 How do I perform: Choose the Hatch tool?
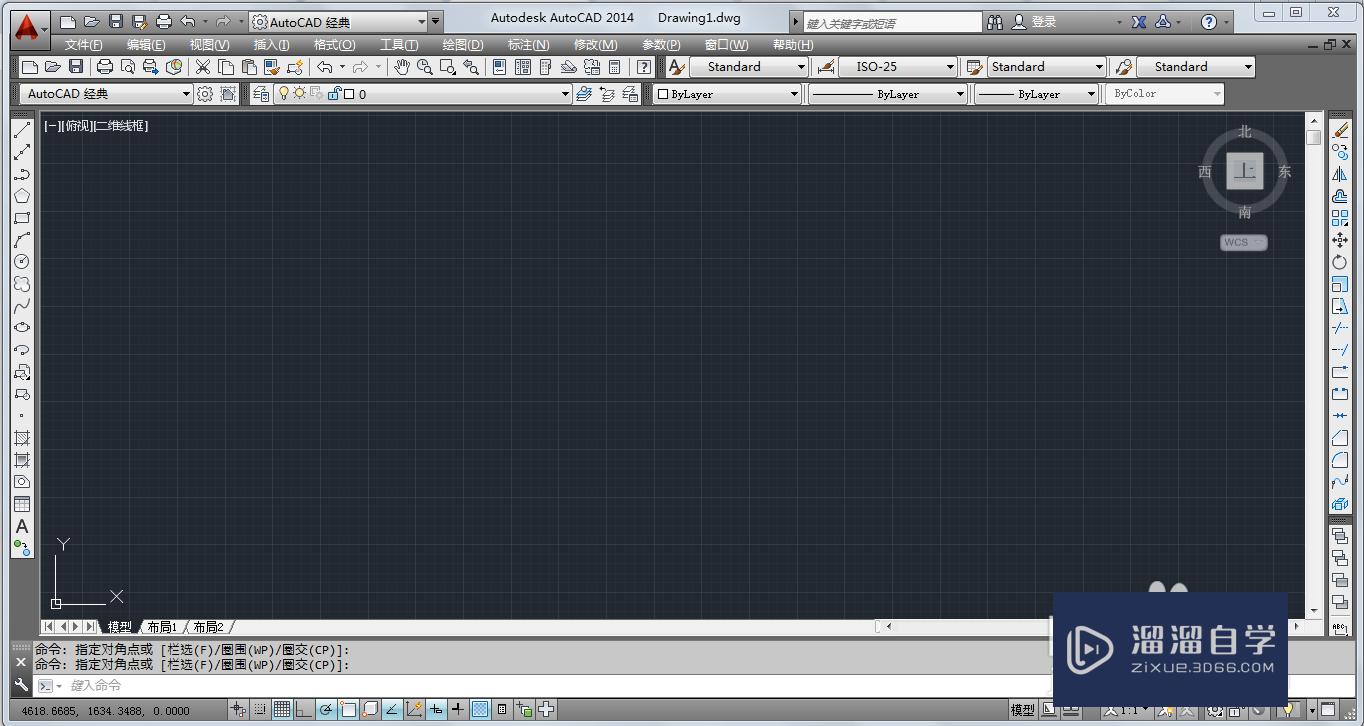click(x=22, y=438)
